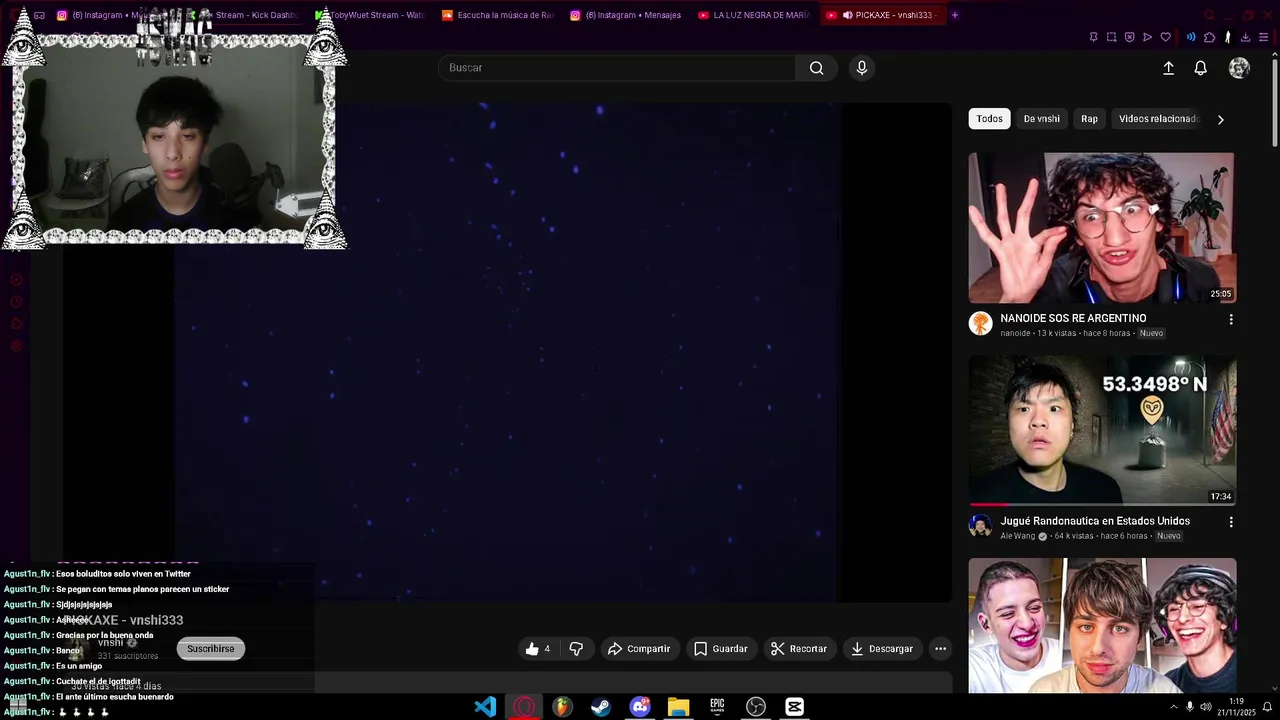Click the Recortar button
Viewport: 1280px width, 720px height.
click(798, 649)
